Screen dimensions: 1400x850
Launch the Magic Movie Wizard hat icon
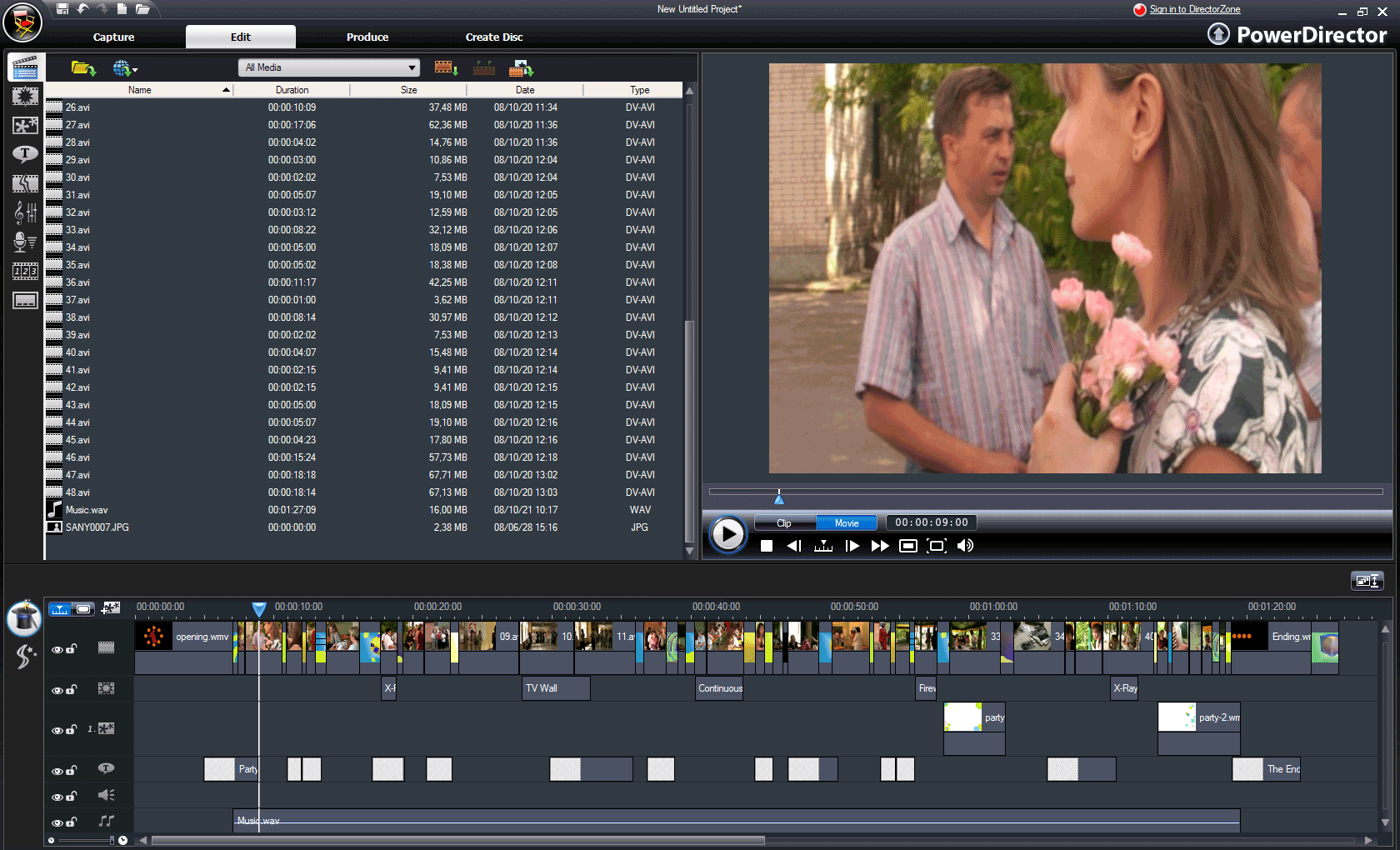point(24,619)
